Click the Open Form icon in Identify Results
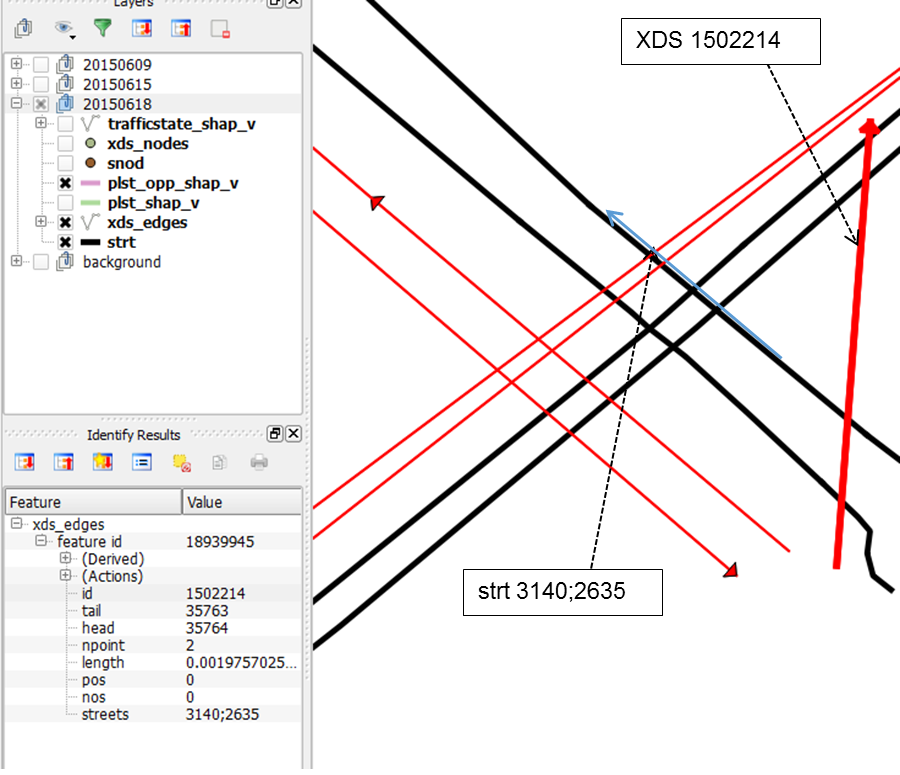This screenshot has height=775, width=900. (141, 462)
